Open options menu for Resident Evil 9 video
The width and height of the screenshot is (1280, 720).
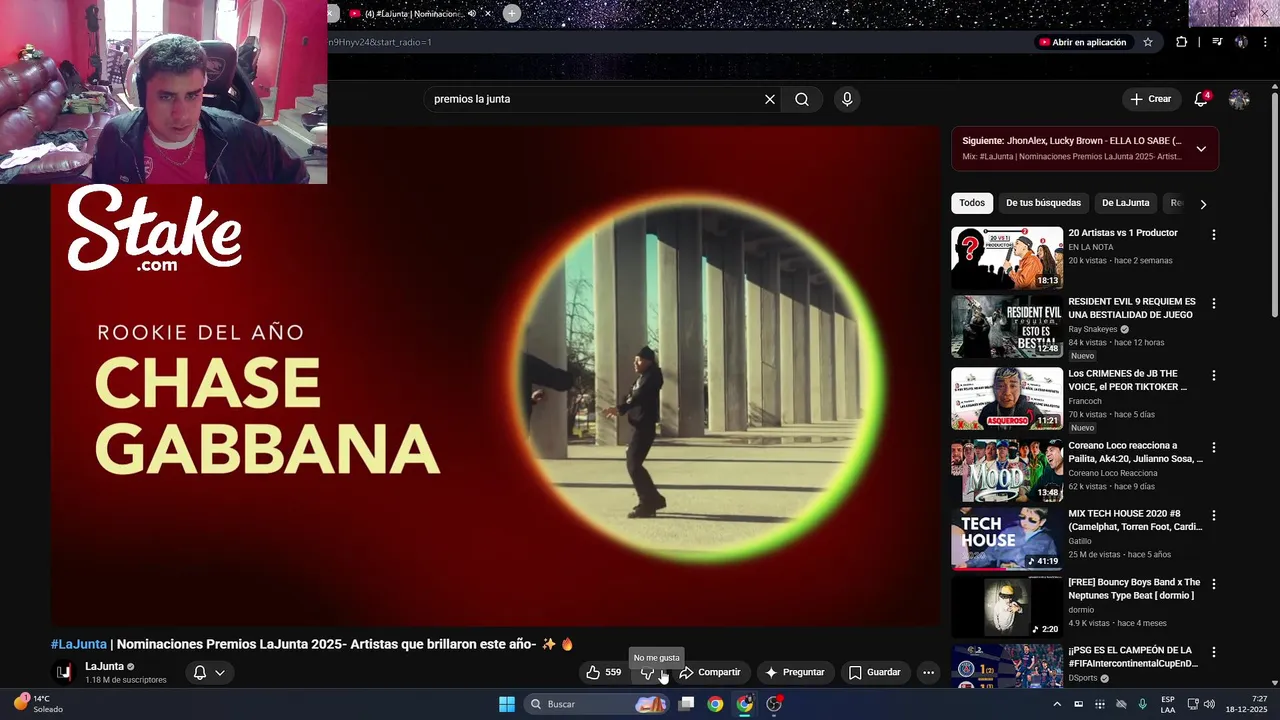[1214, 303]
